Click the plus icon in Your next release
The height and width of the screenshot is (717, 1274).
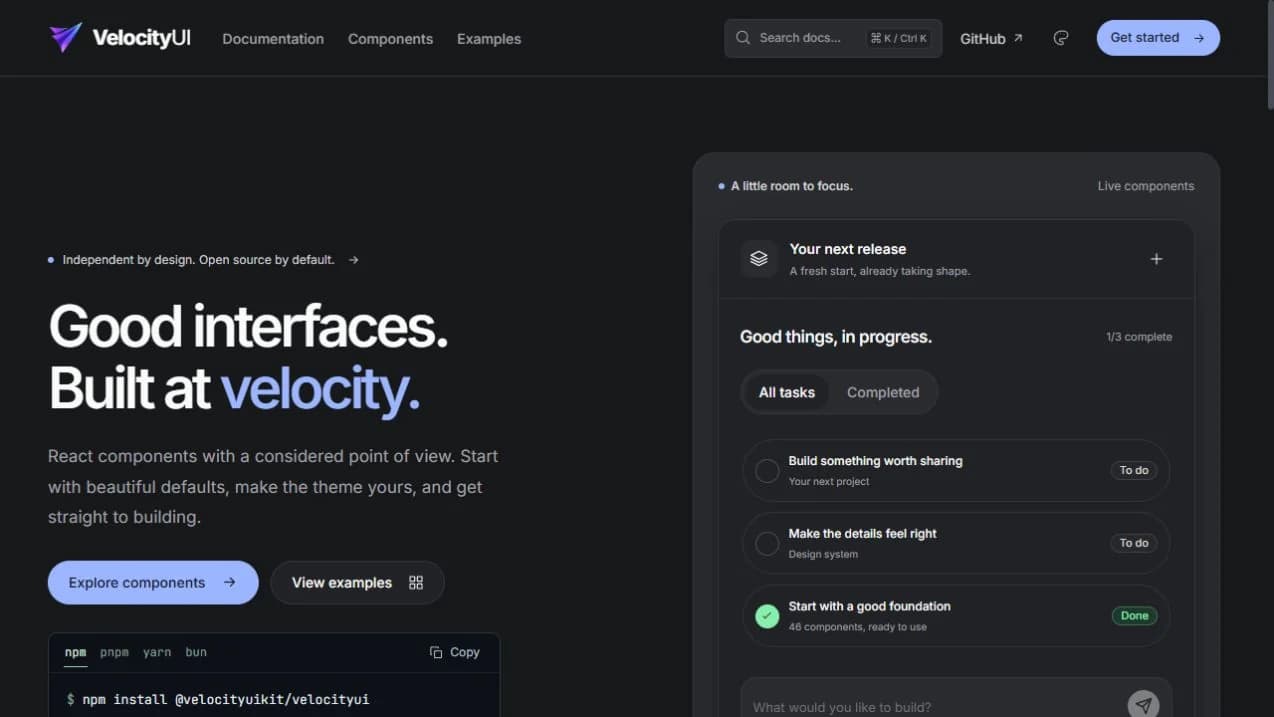tap(1156, 259)
